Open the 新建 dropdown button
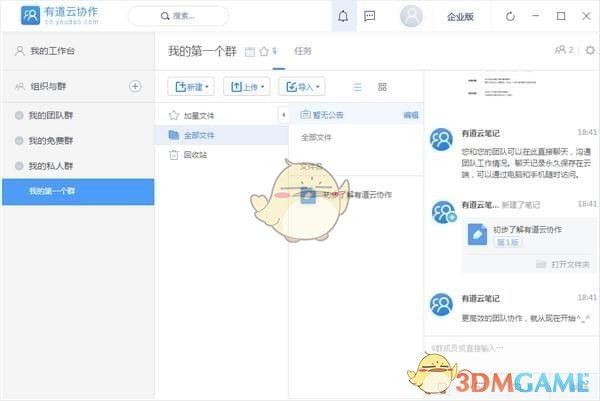 click(x=191, y=87)
